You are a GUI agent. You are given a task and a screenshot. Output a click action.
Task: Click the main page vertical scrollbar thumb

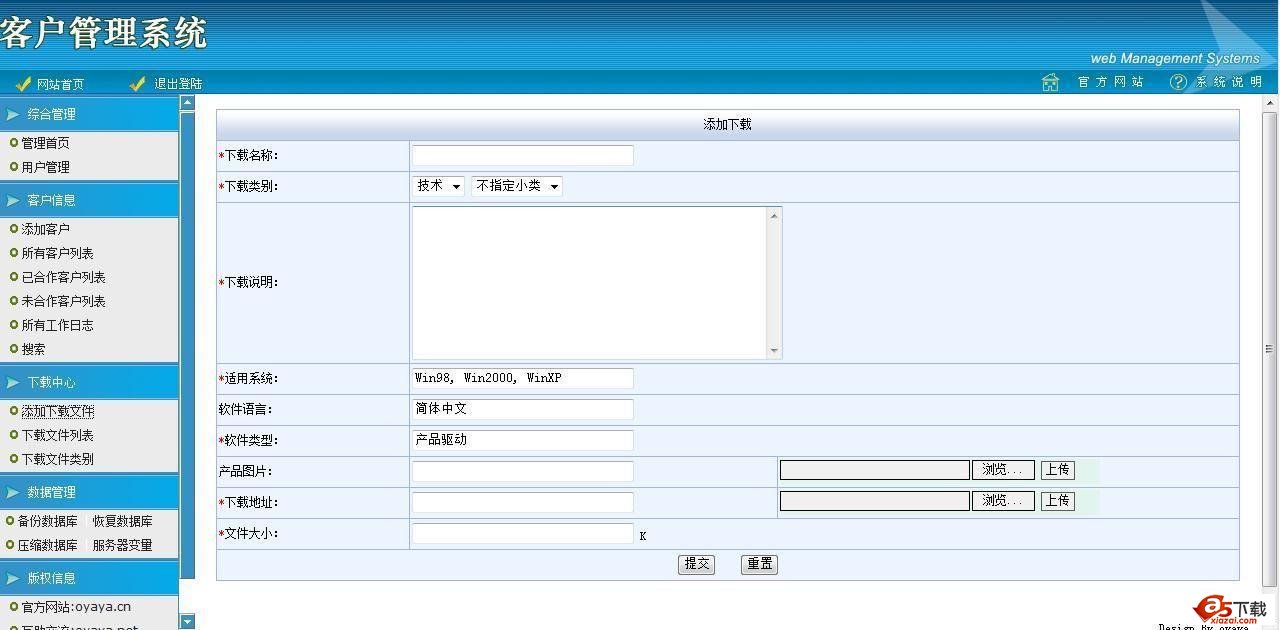coord(1270,349)
